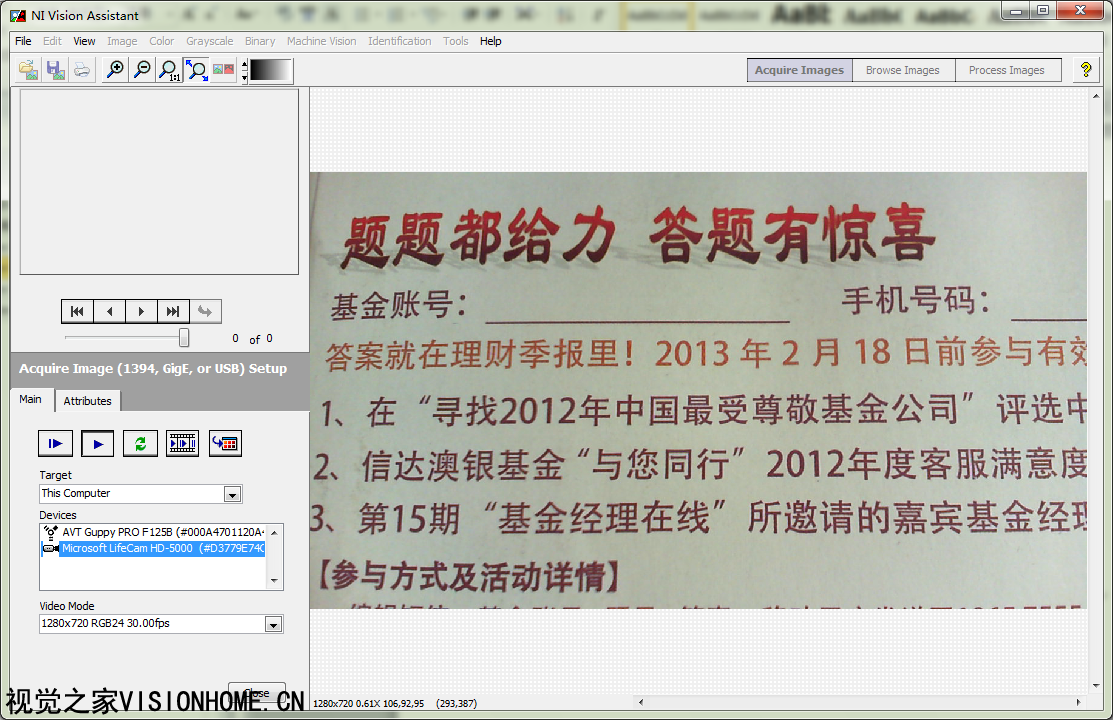Switch to the Attributes tab
The width and height of the screenshot is (1113, 720).
click(x=87, y=400)
